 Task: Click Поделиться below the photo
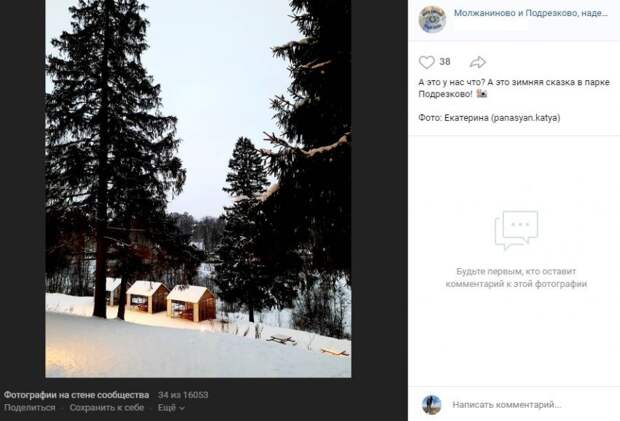(30, 408)
